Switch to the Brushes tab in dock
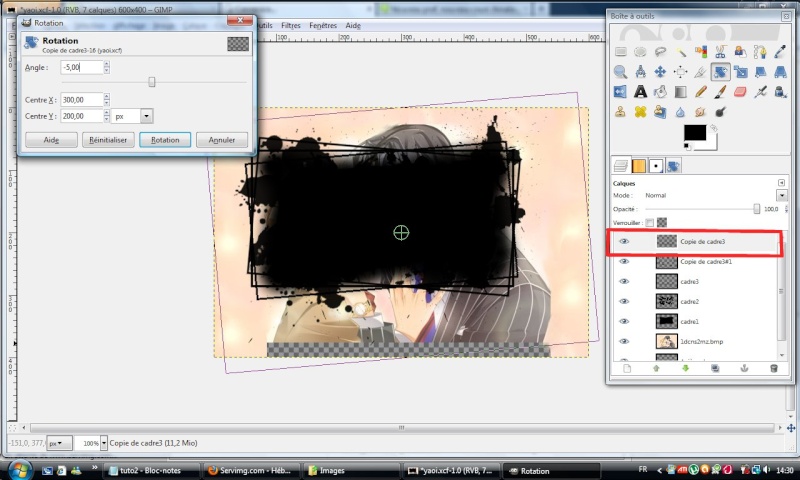The height and width of the screenshot is (480, 800). 656,166
